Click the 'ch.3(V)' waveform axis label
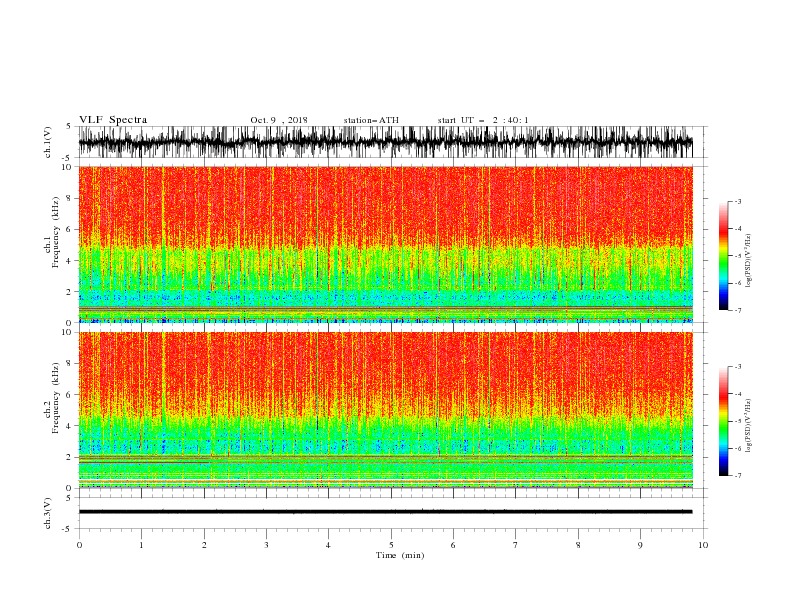The height and width of the screenshot is (612, 792). (x=48, y=513)
